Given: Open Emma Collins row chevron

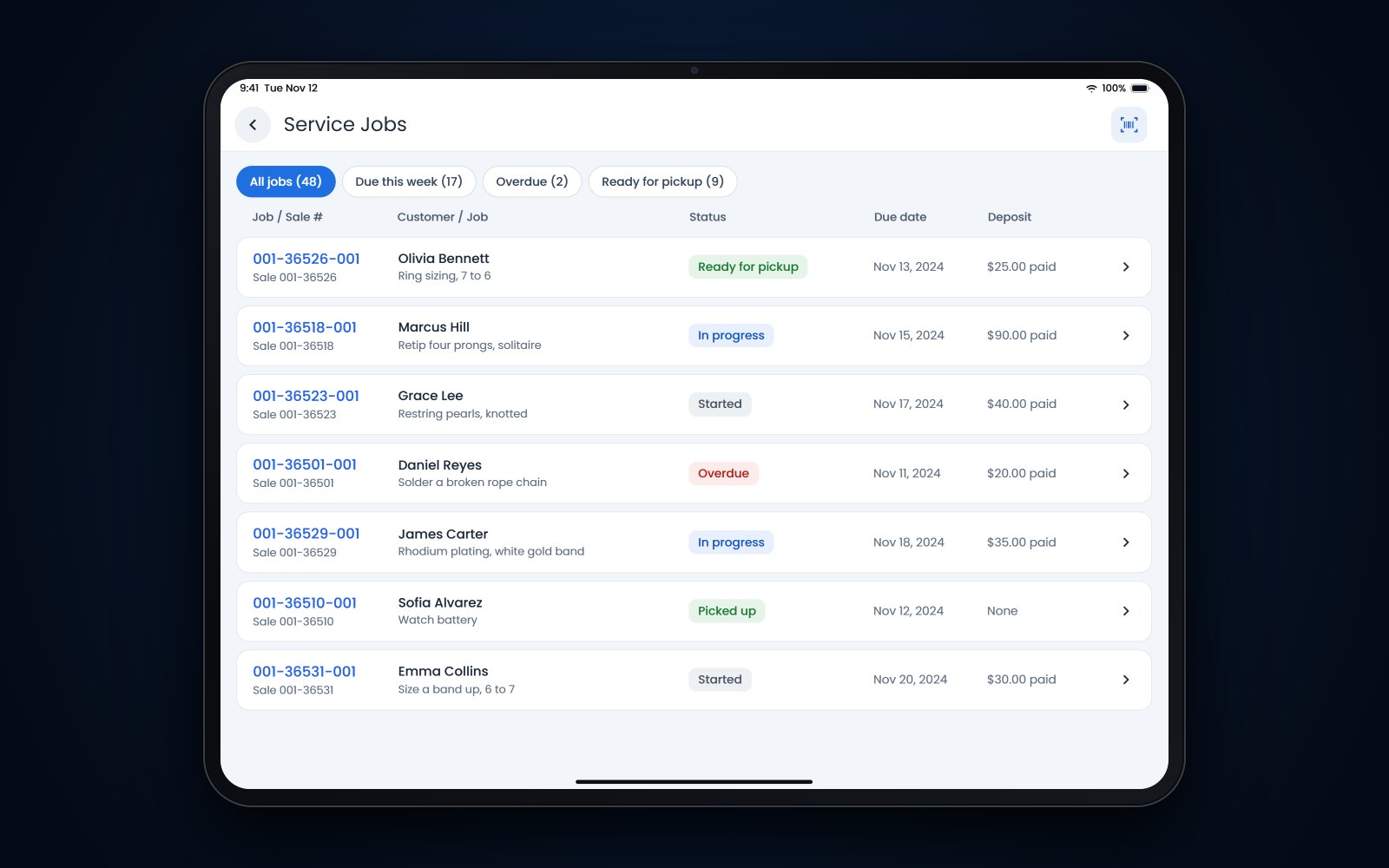Looking at the screenshot, I should tap(1126, 680).
